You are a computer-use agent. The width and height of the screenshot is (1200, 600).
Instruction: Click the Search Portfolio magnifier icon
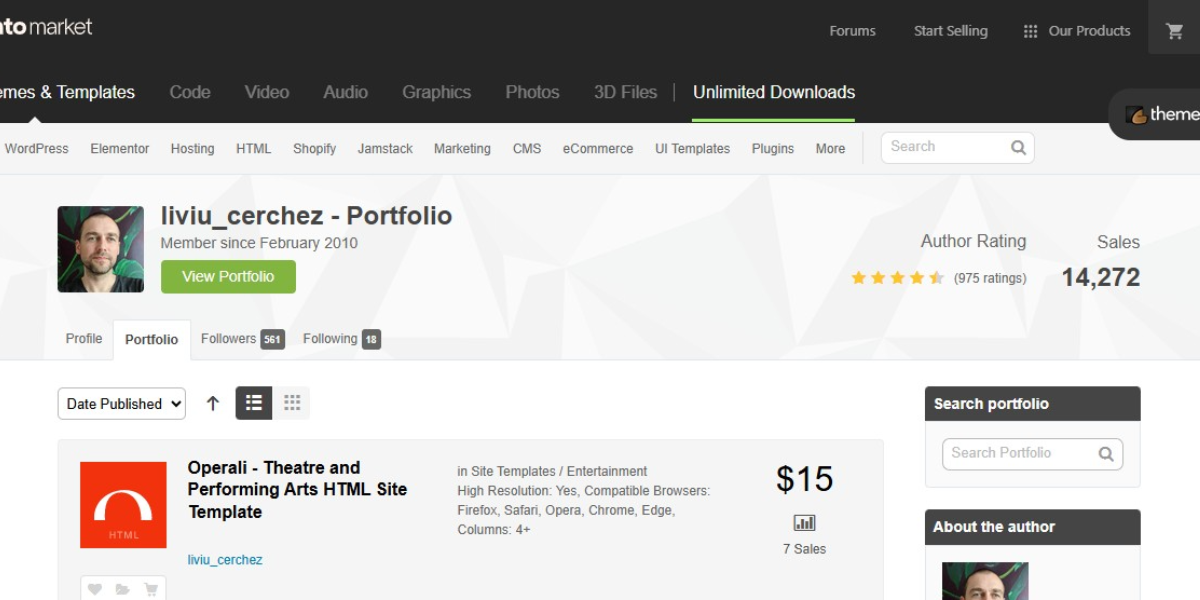tap(1106, 454)
